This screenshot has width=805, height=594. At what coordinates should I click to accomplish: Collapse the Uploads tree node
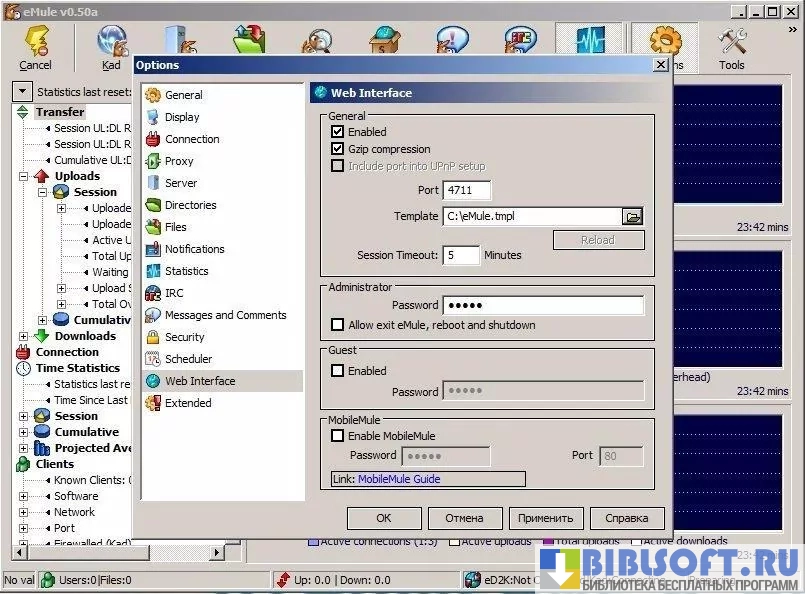coord(23,176)
